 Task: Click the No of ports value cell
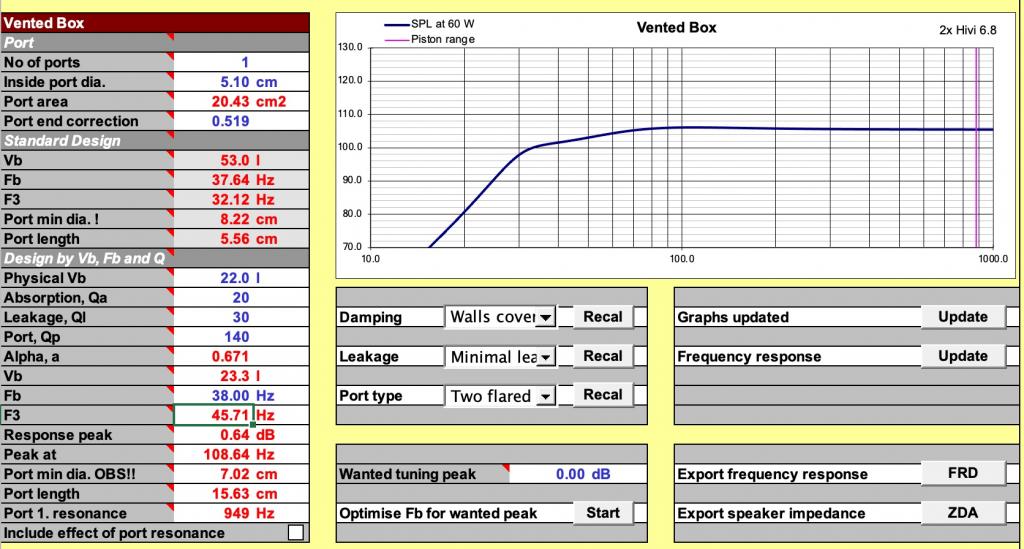[x=241, y=63]
